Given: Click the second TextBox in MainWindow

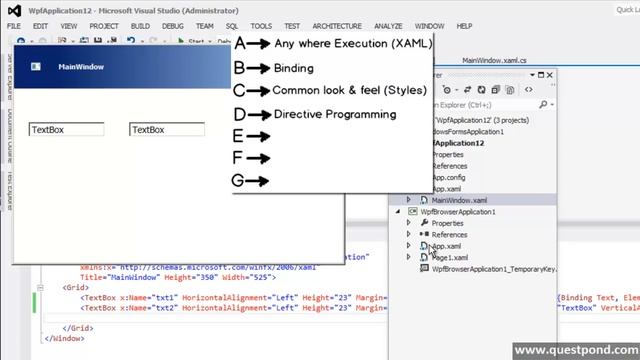Looking at the screenshot, I should coord(167,130).
